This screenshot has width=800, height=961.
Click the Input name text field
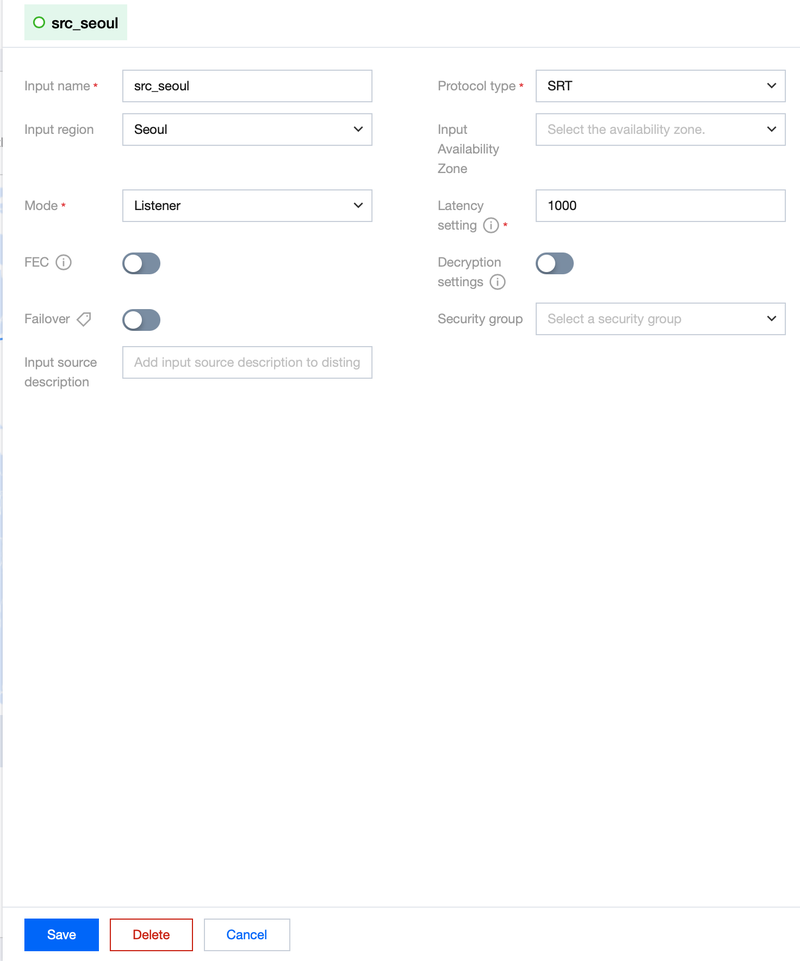click(247, 86)
